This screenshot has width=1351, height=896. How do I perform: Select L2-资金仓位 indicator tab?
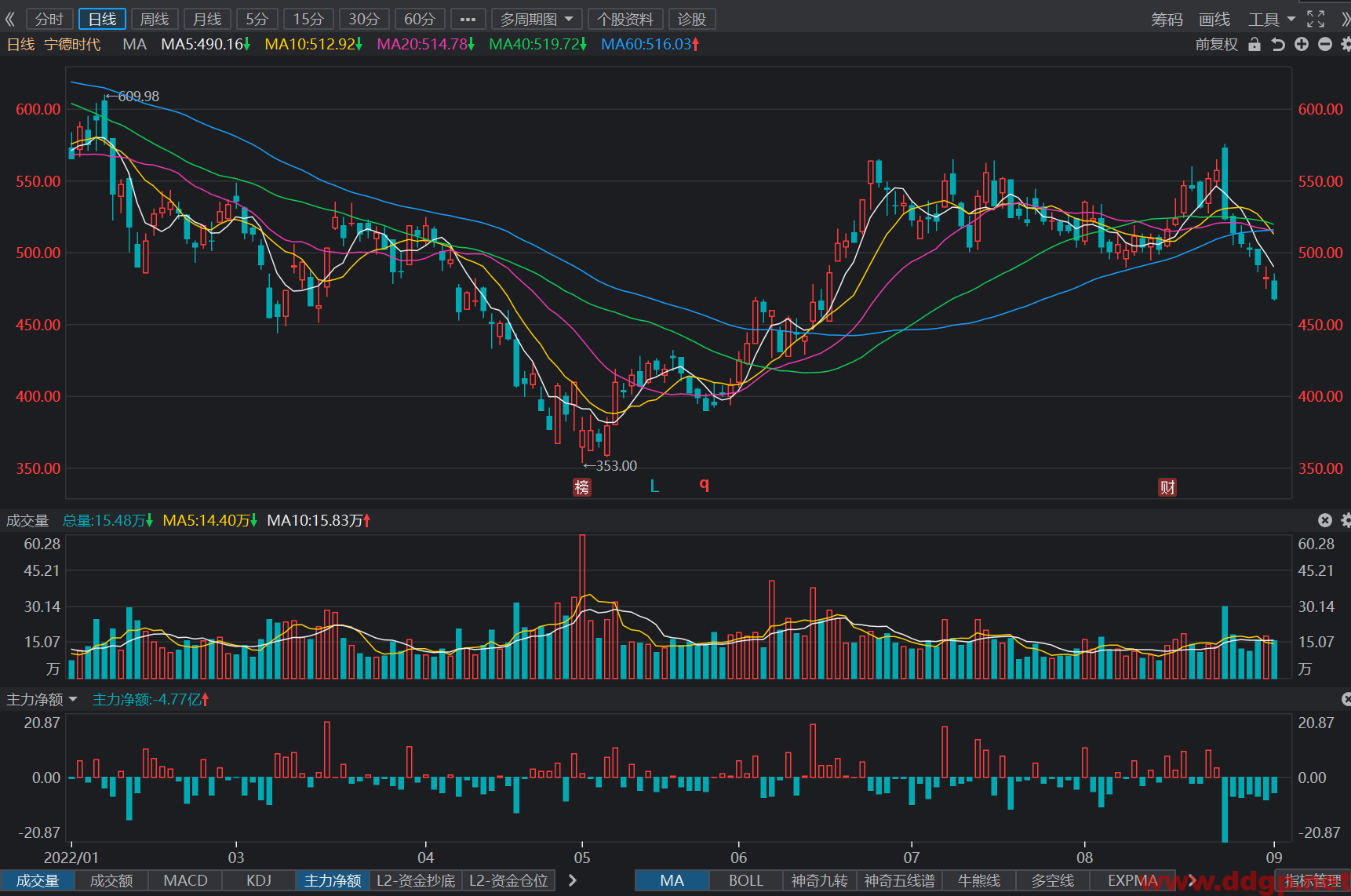[508, 880]
